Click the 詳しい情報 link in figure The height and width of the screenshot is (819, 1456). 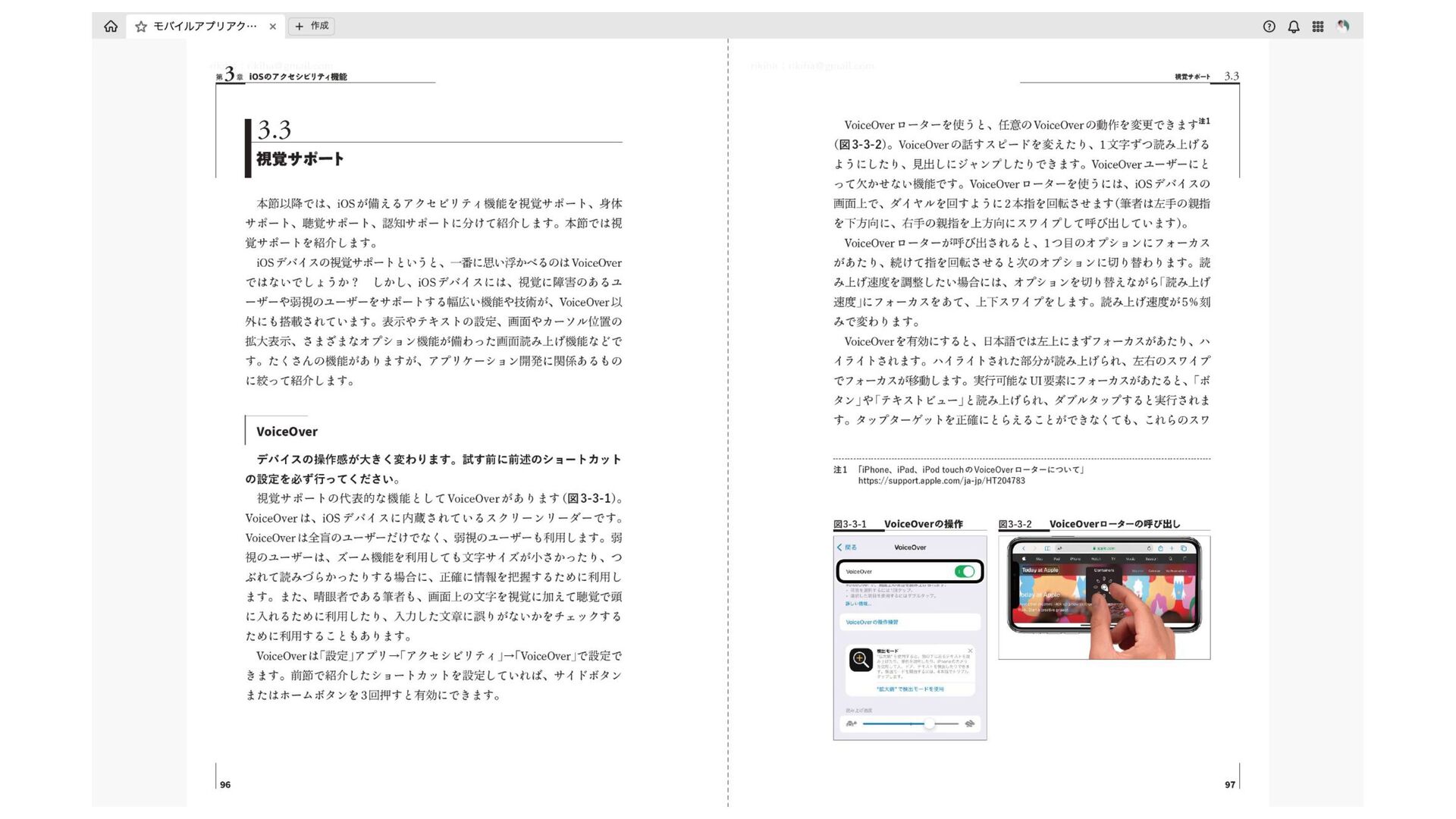click(x=858, y=604)
